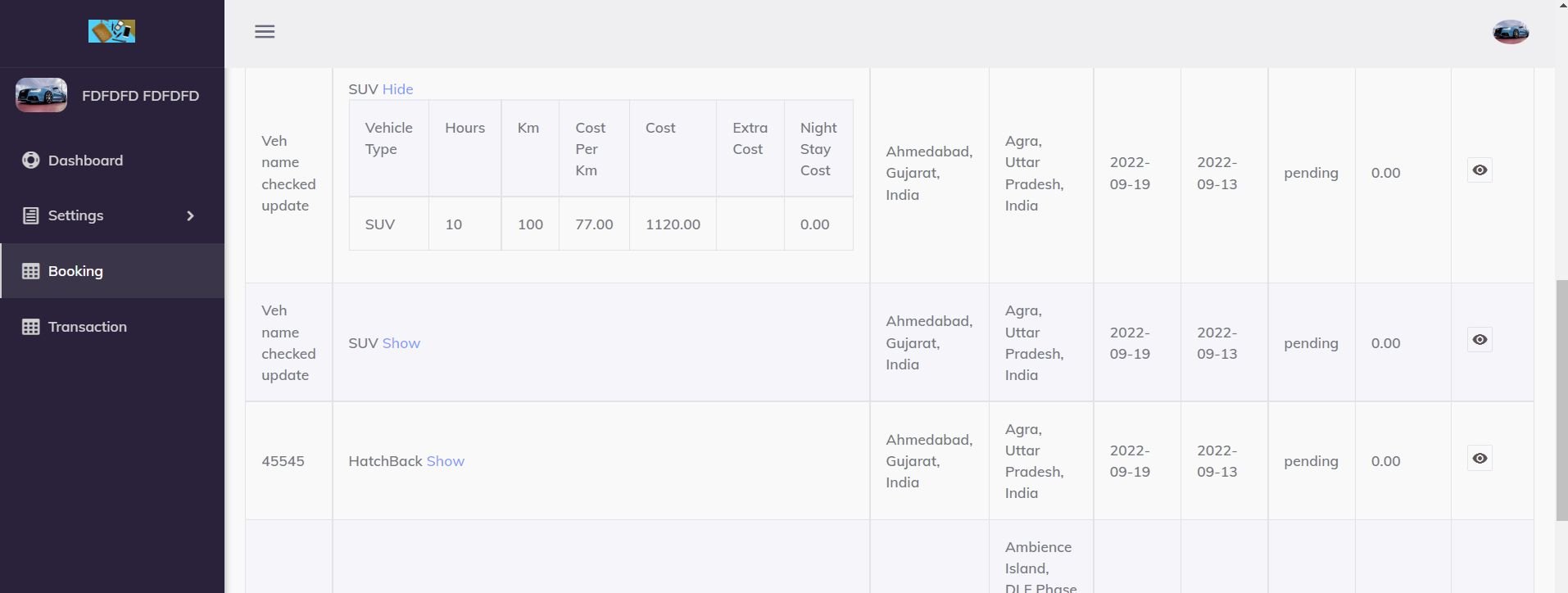1568x593 pixels.
Task: Hide the SUV cost details table
Action: click(x=397, y=89)
